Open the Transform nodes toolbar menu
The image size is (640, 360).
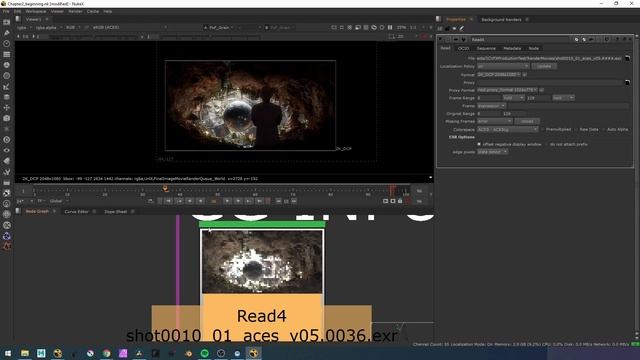point(7,108)
